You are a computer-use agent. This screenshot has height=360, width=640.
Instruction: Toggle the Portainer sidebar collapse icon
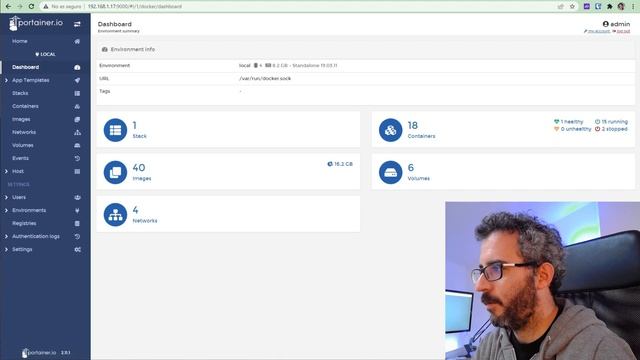coord(77,24)
